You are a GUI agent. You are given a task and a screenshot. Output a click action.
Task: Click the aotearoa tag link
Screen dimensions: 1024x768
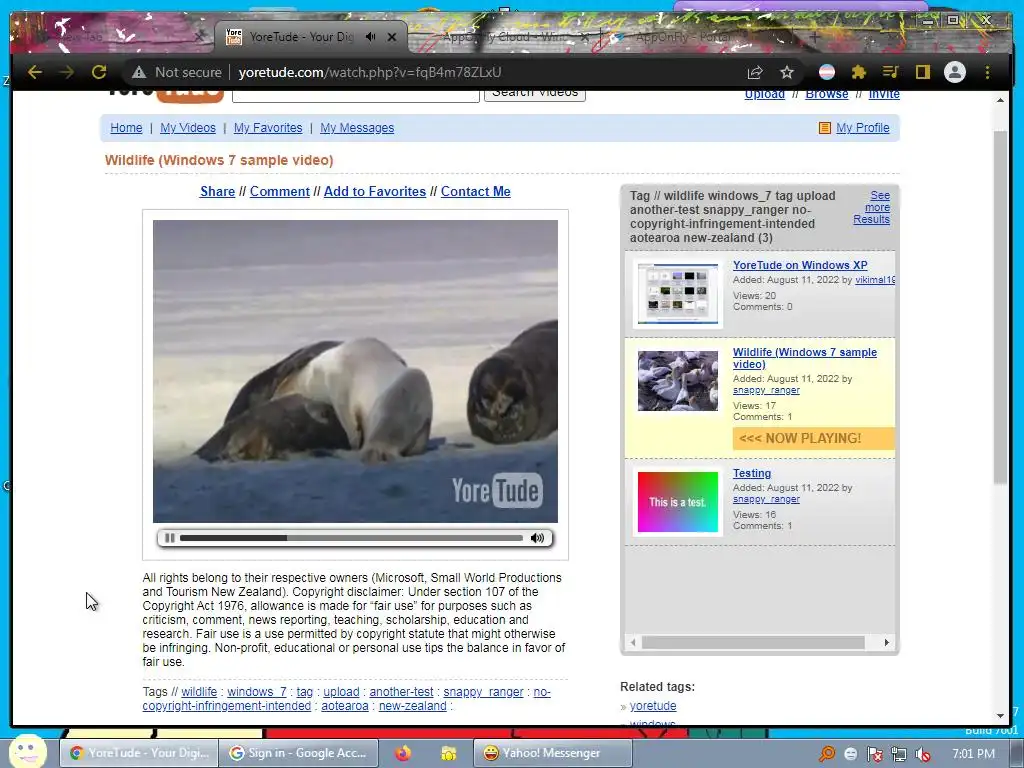click(x=345, y=706)
